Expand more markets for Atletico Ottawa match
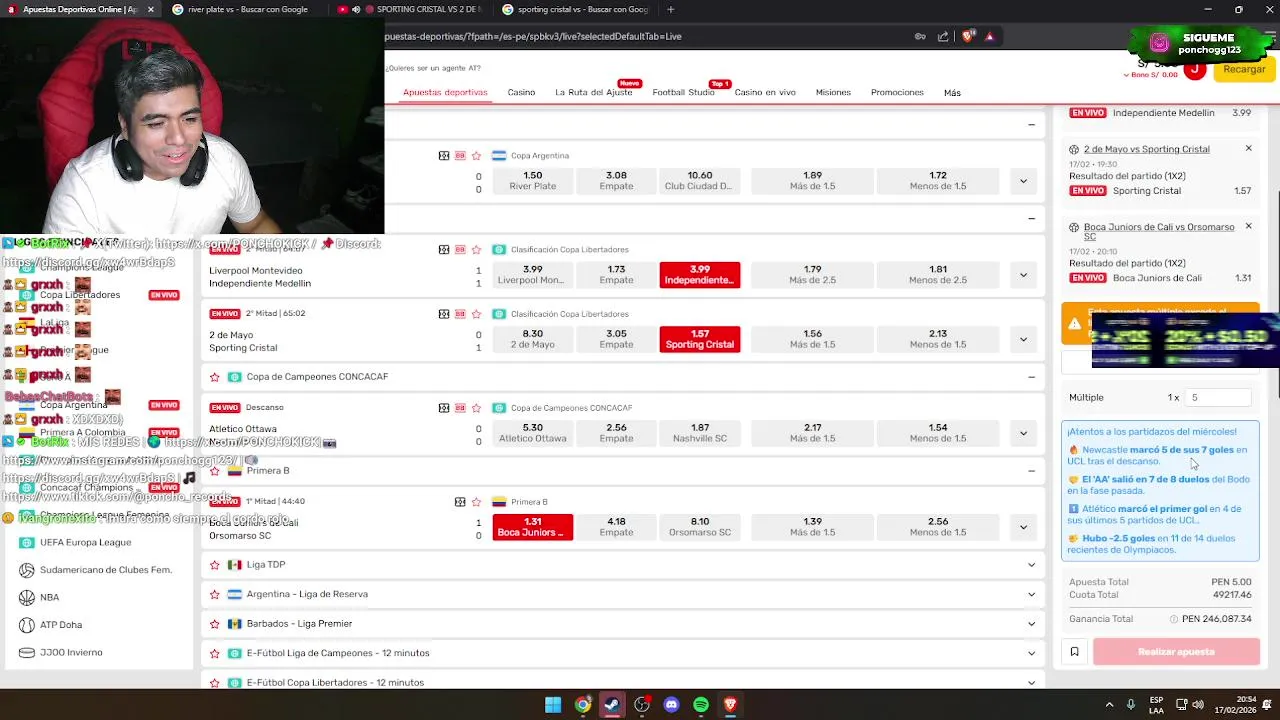The height and width of the screenshot is (720, 1280). [x=1023, y=433]
